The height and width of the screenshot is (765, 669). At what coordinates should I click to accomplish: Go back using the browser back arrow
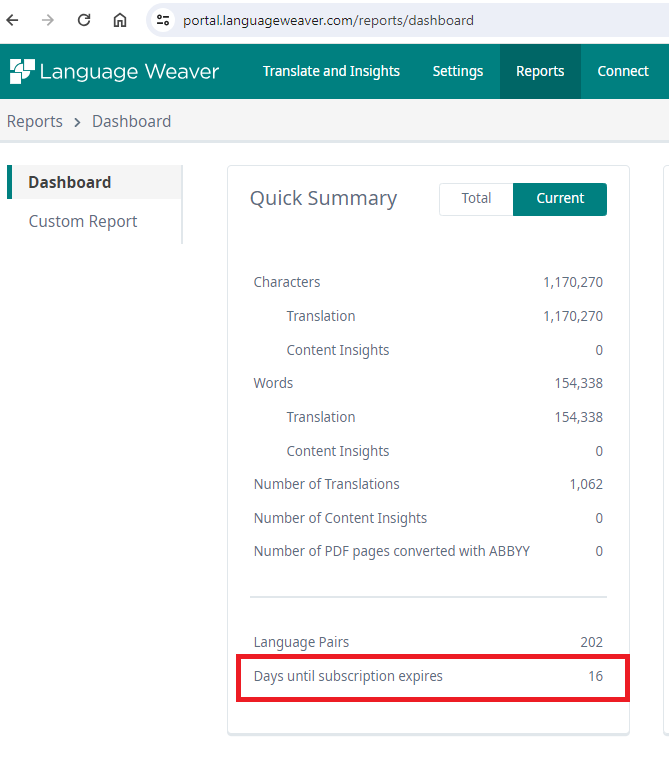(x=13, y=20)
